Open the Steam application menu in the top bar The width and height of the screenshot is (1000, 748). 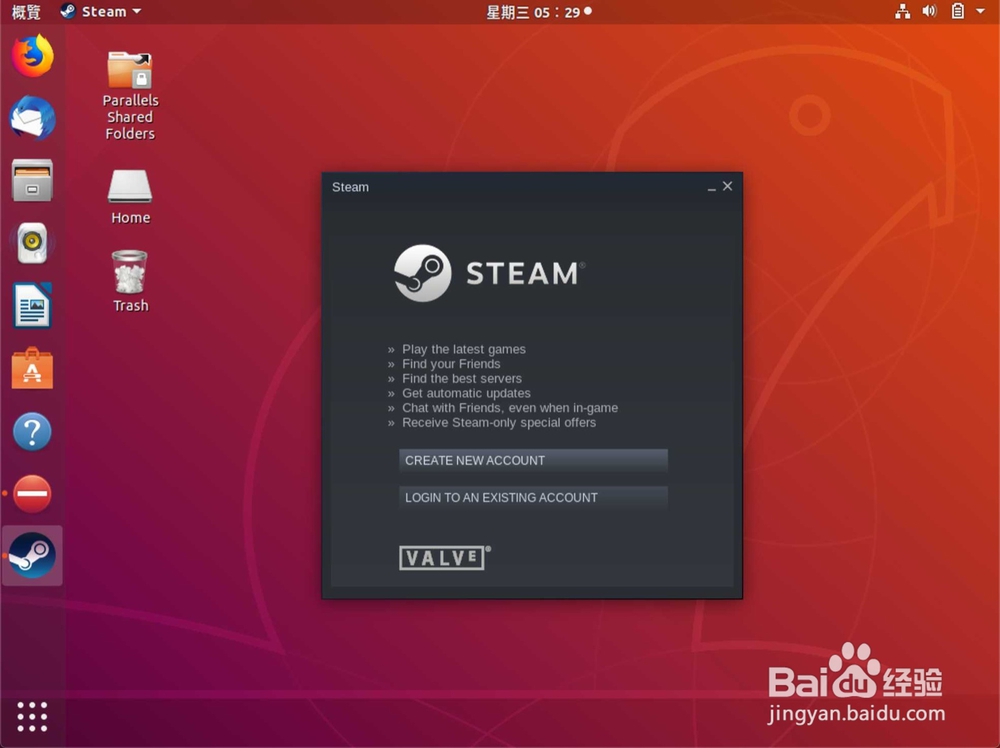click(100, 11)
